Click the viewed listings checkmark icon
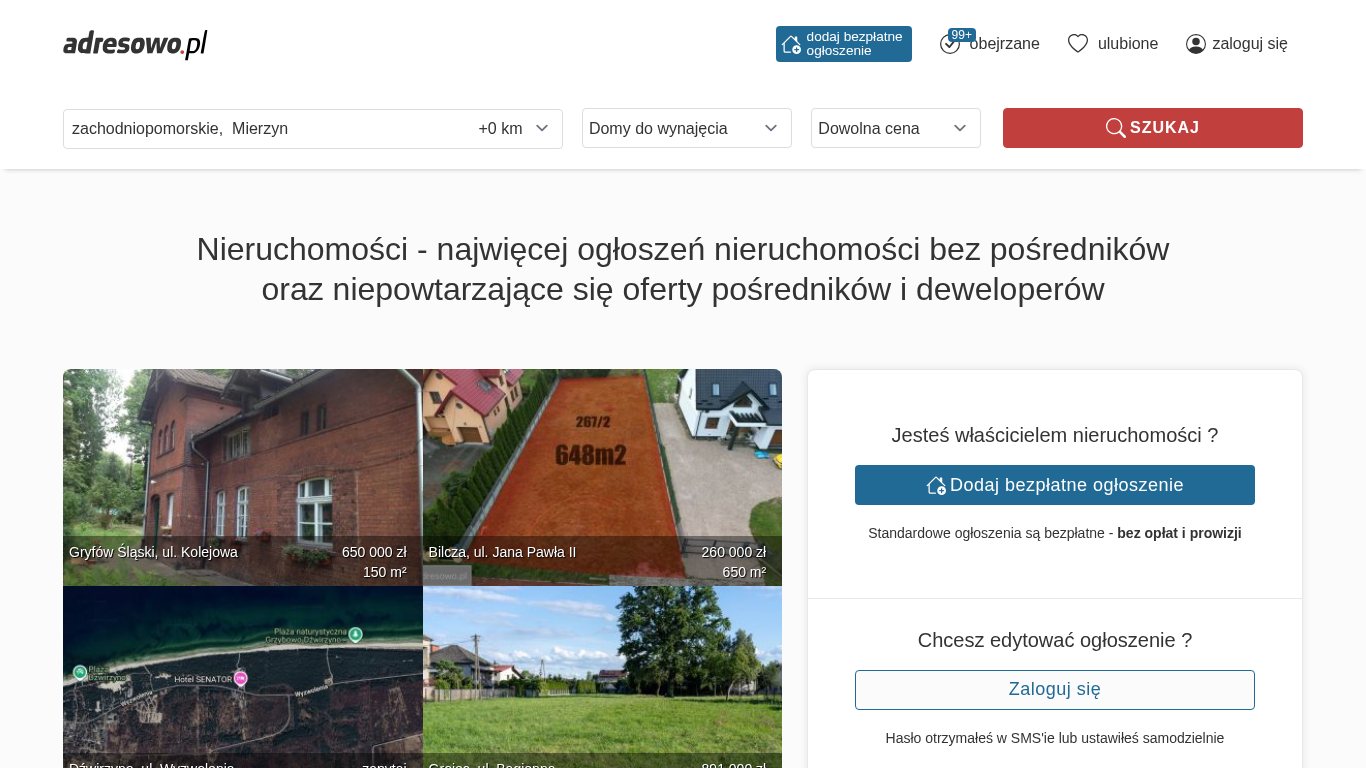 (x=949, y=45)
